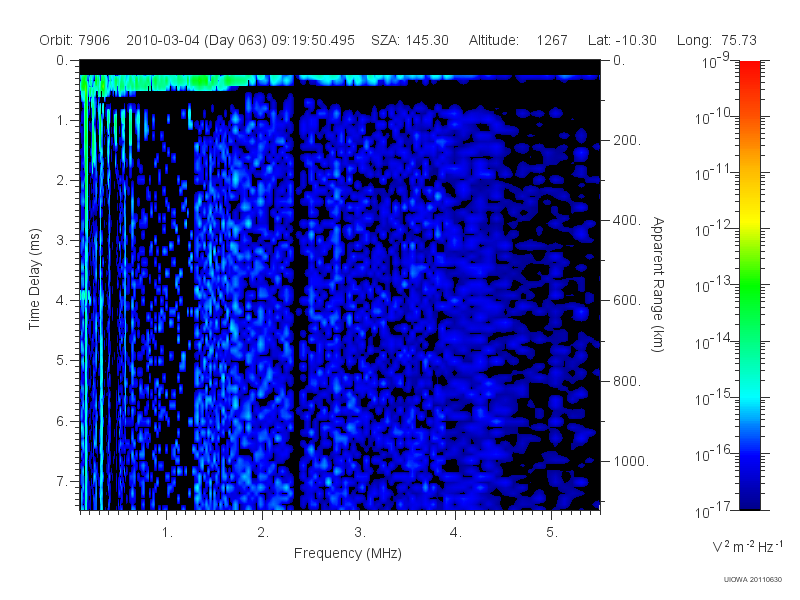Click the altitude value 1267

[552, 40]
